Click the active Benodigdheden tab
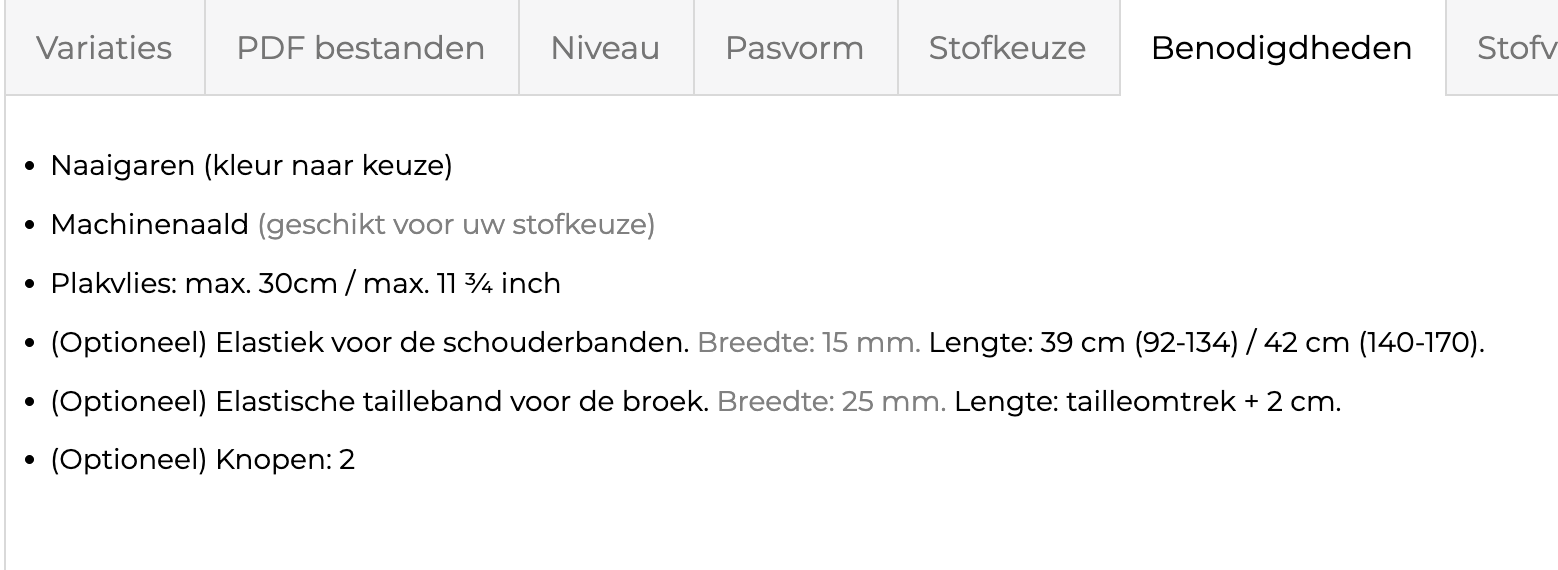 [1281, 48]
